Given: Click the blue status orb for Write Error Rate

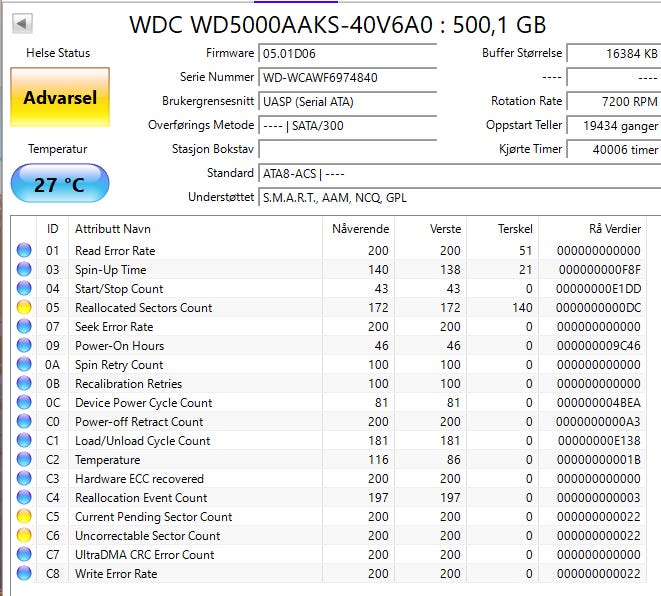Looking at the screenshot, I should pyautogui.click(x=24, y=573).
